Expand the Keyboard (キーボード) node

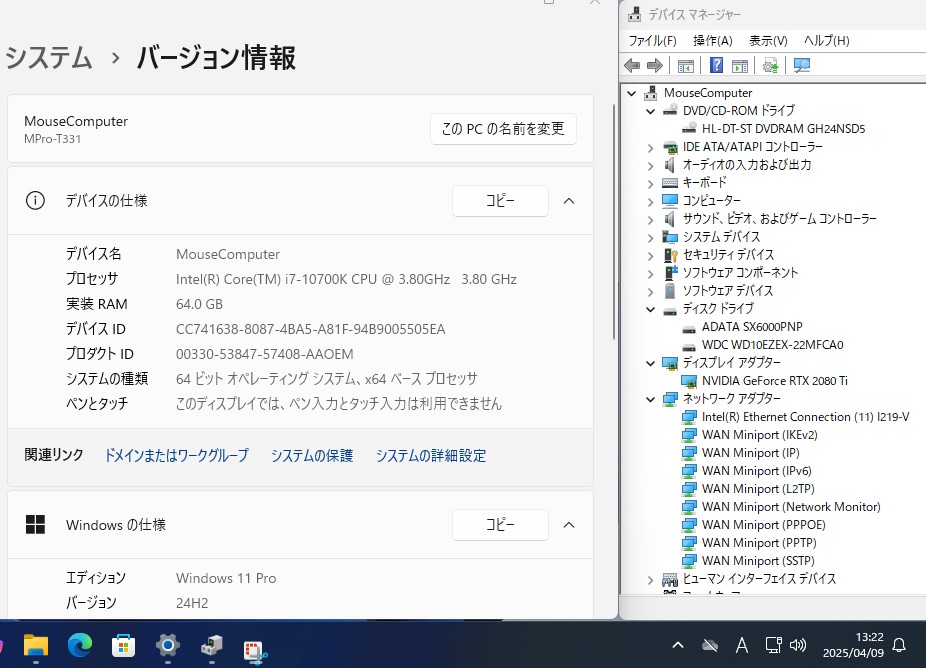point(651,184)
